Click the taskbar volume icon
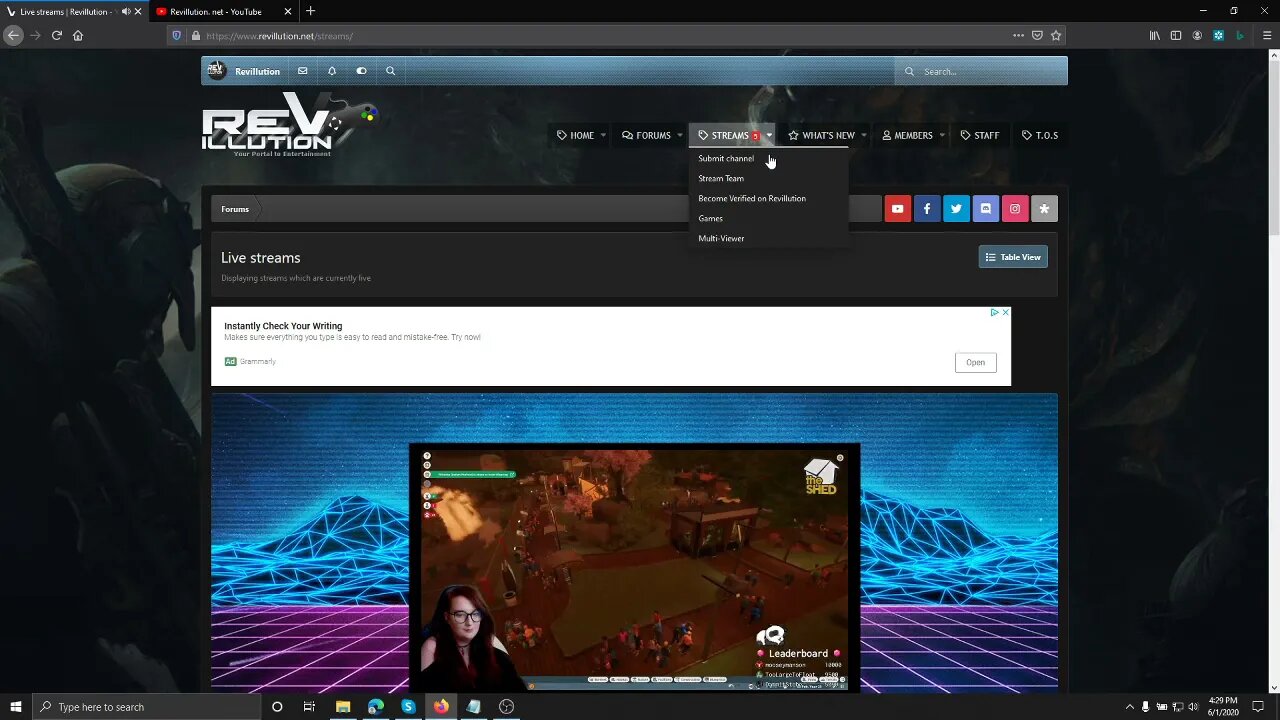This screenshot has height=720, width=1280. (x=1194, y=706)
